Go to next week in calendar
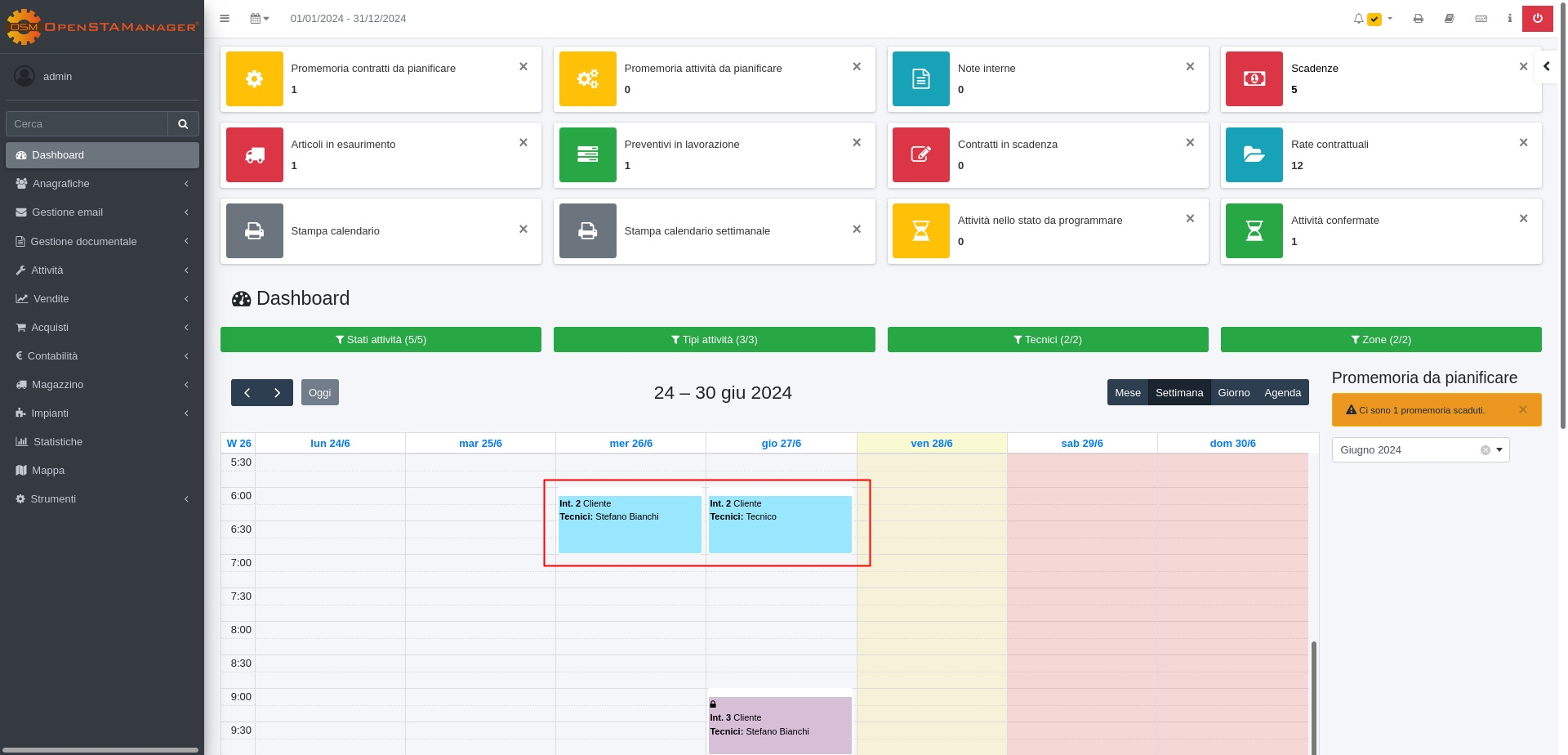 pyautogui.click(x=278, y=393)
